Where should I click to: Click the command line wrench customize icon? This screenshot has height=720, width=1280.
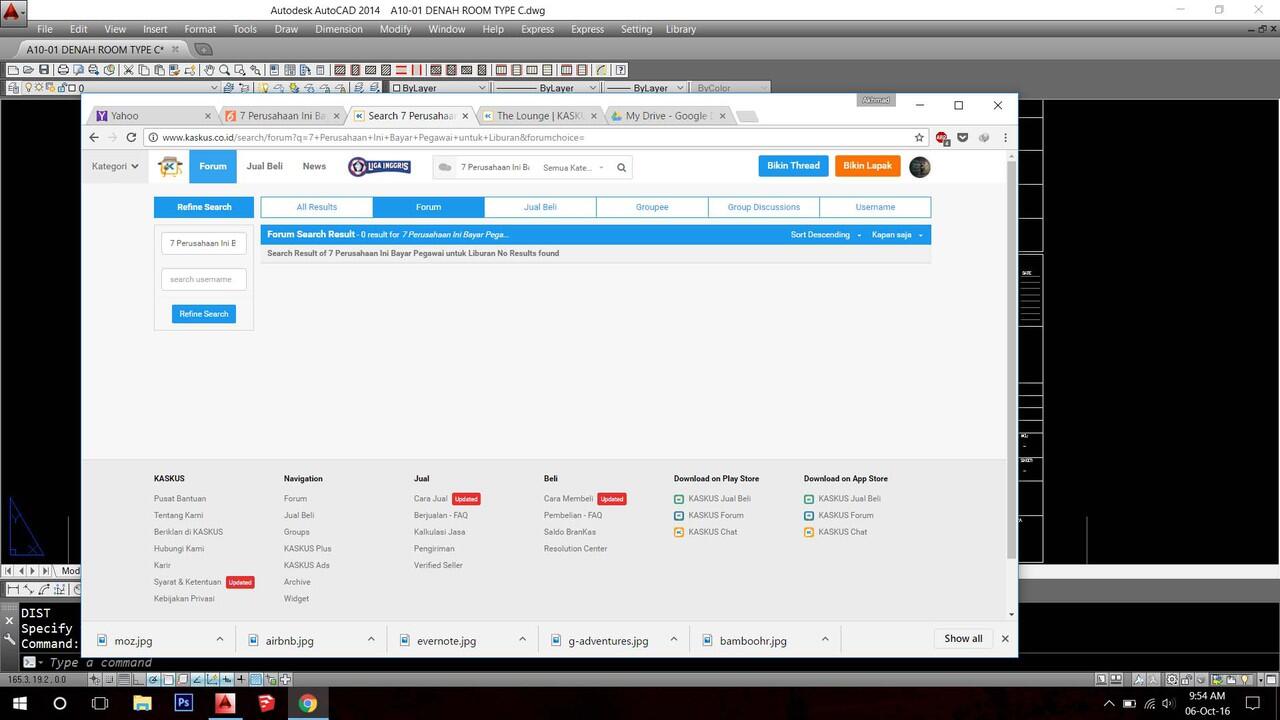pyautogui.click(x=10, y=638)
